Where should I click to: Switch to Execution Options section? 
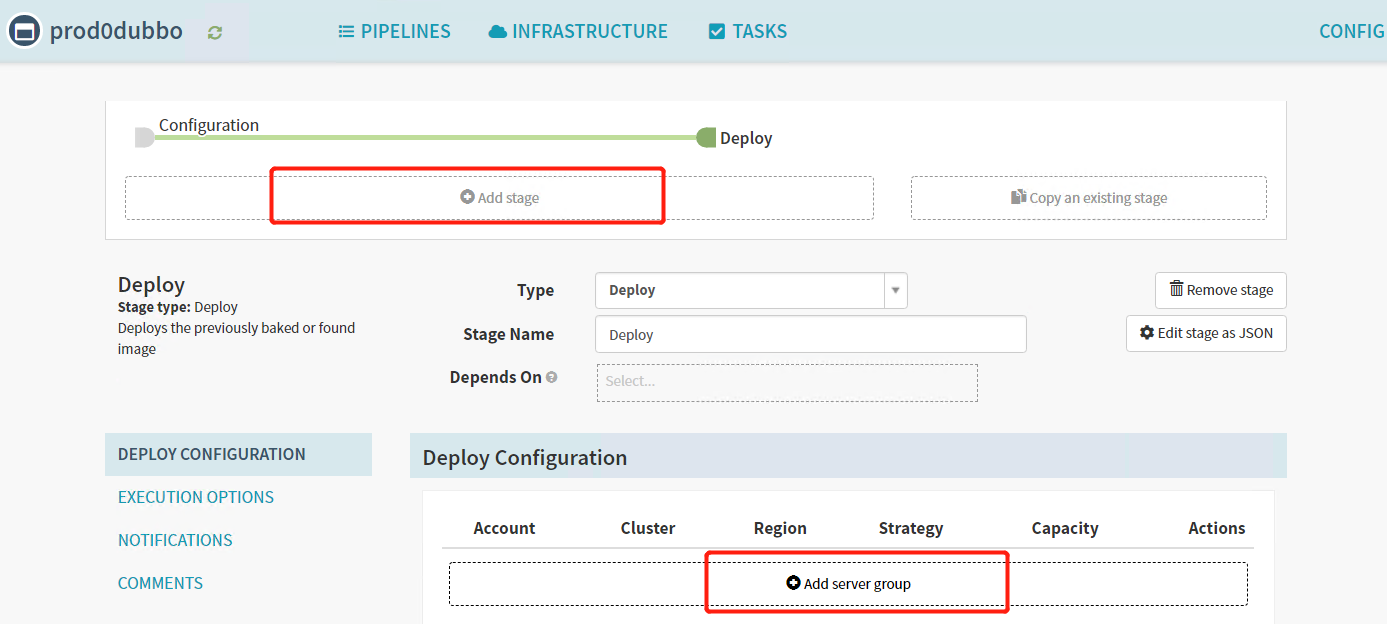click(196, 497)
